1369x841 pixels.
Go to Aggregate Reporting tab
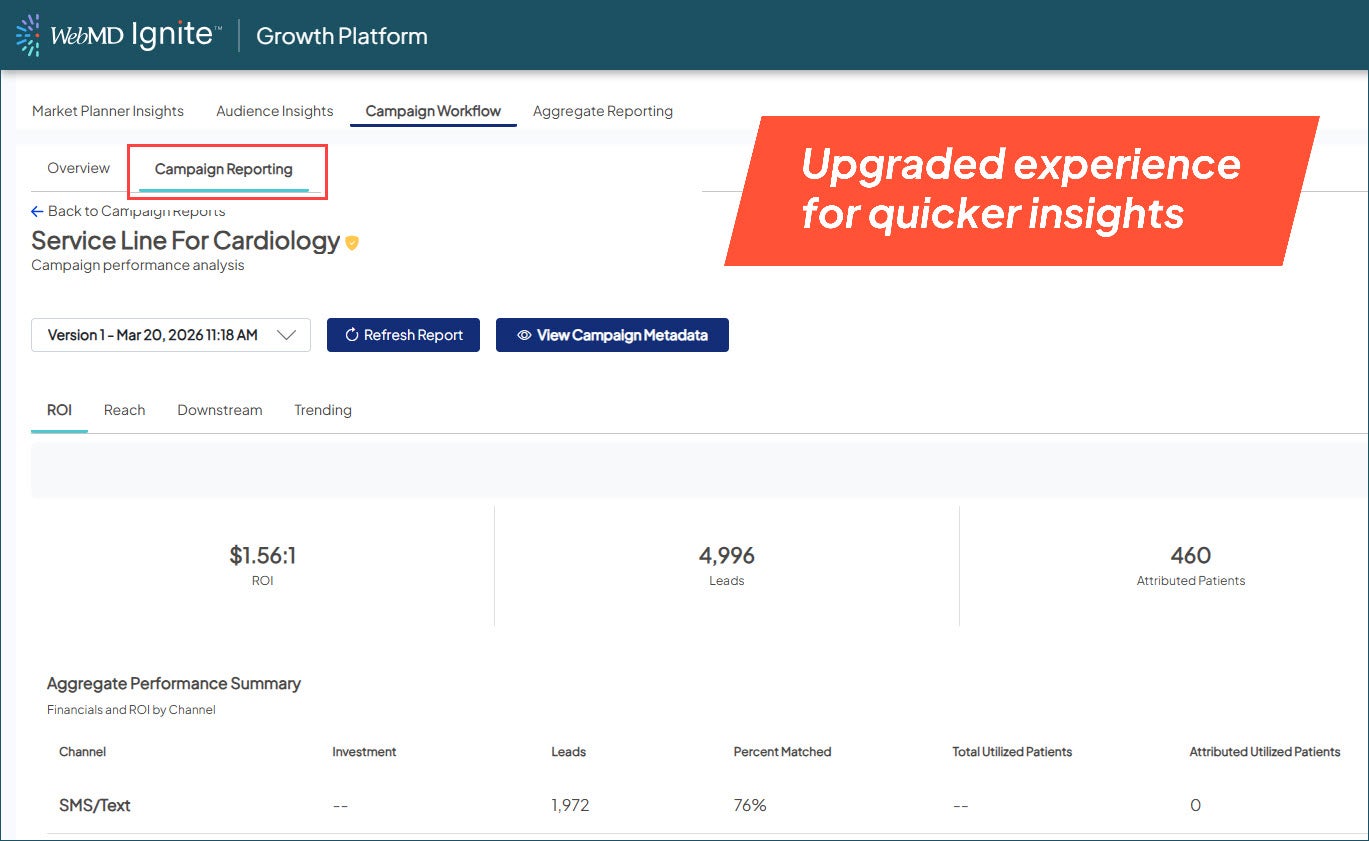[x=602, y=111]
